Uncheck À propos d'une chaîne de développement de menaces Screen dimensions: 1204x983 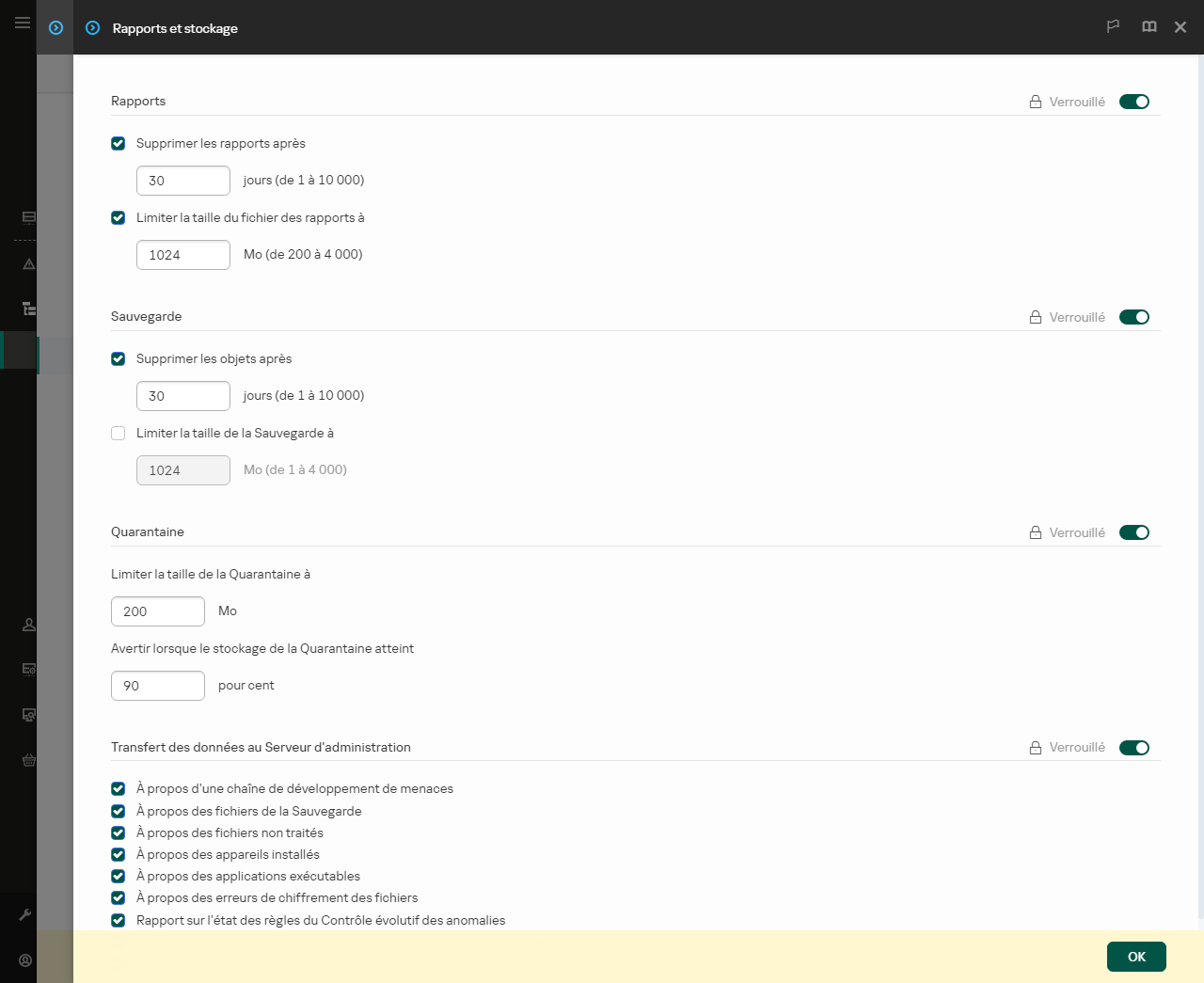click(x=119, y=789)
